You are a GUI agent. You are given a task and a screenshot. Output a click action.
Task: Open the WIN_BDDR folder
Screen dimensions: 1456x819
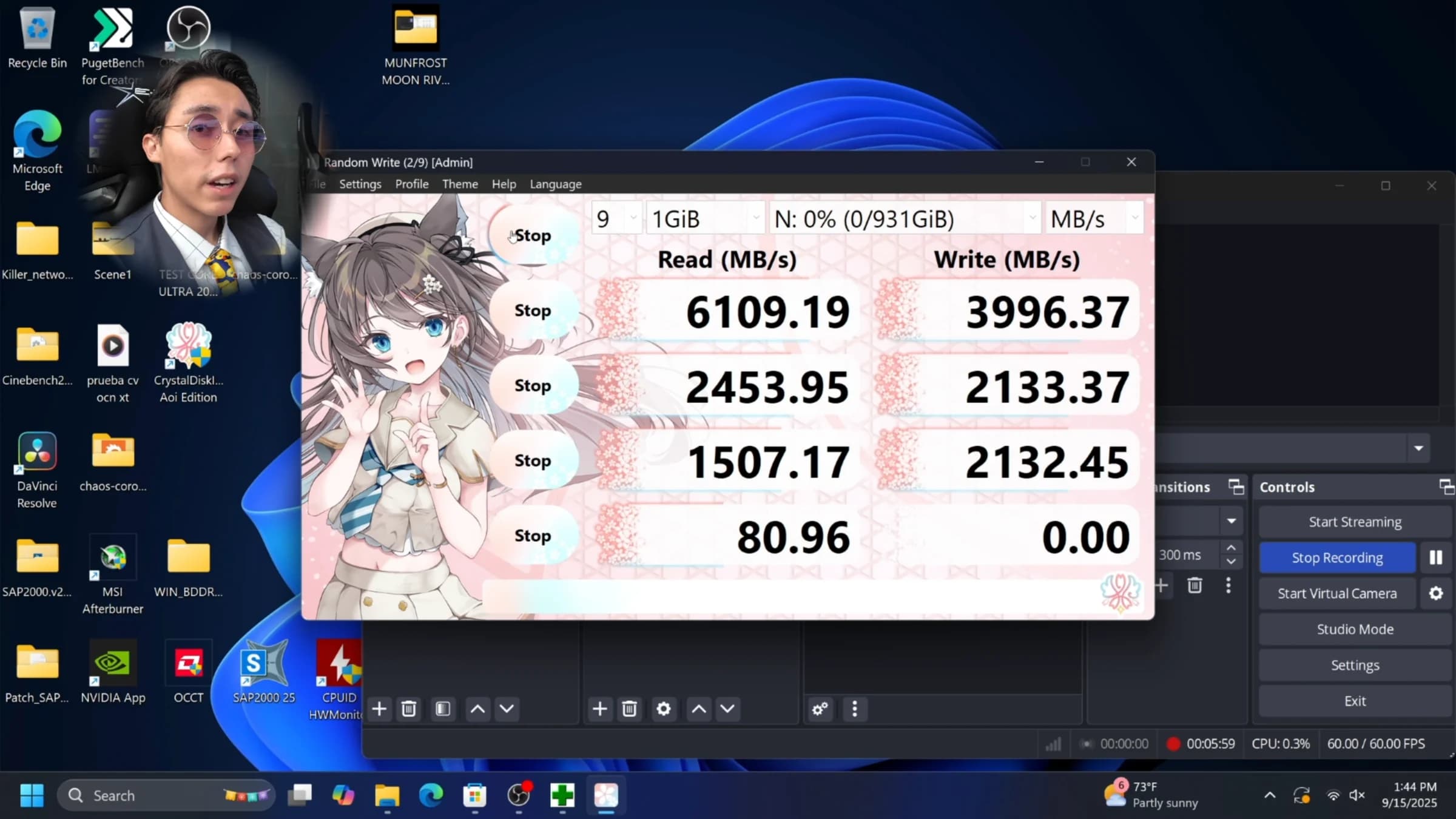point(189,567)
